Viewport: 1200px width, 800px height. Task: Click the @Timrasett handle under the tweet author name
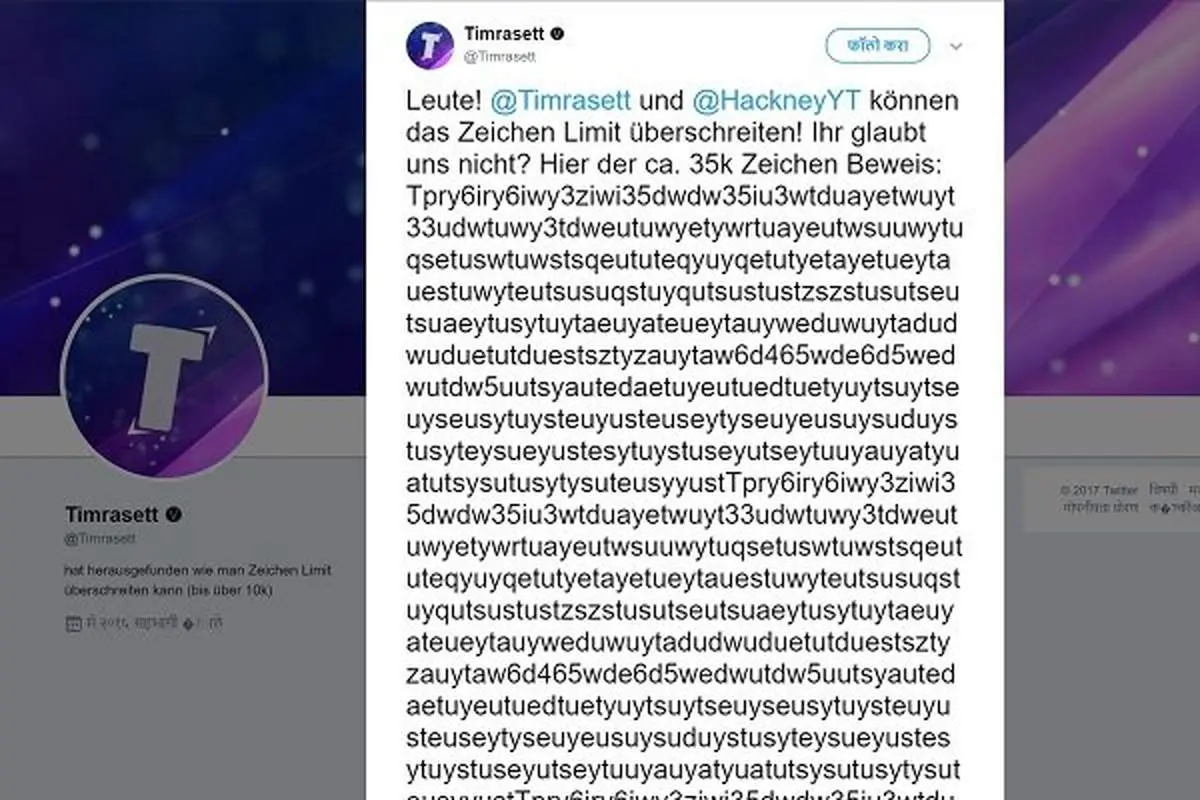click(500, 57)
